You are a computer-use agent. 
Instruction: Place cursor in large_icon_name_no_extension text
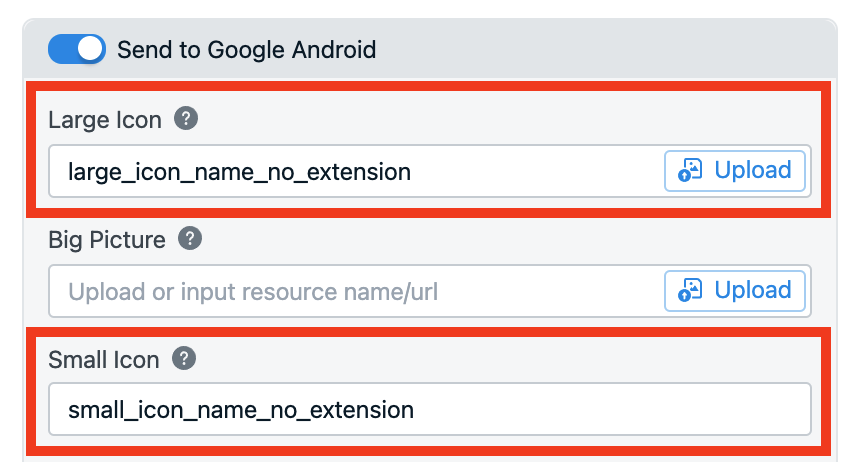point(239,172)
